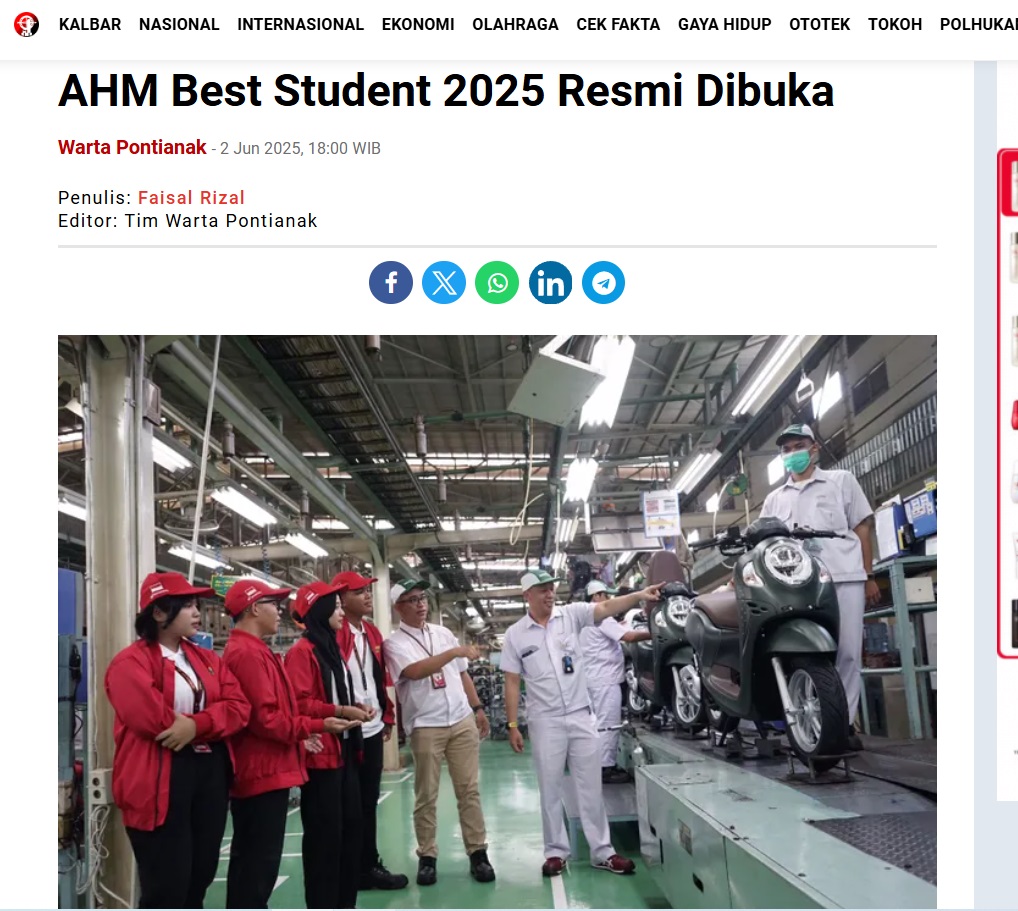This screenshot has height=911, width=1018.
Task: Go to INTERNASIONAL news category
Action: pos(300,25)
